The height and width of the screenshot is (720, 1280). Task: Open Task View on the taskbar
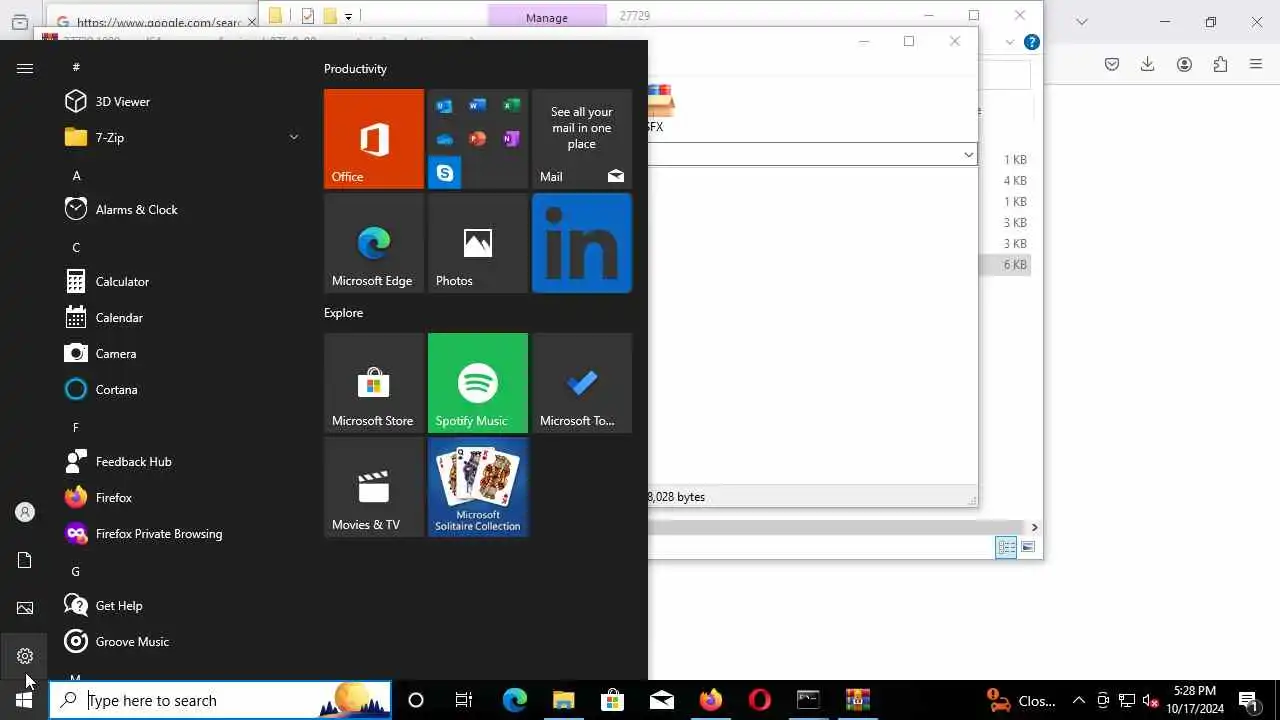tap(464, 700)
